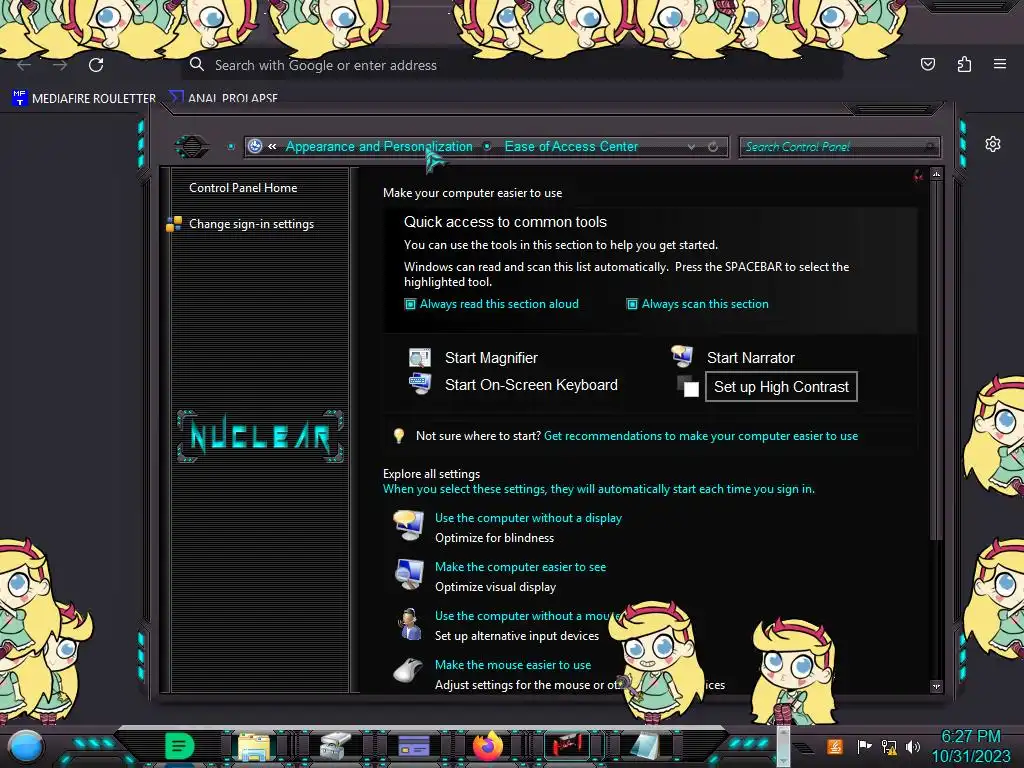Click the 'Make the computer easier to see' icon
The image size is (1024, 768).
click(x=409, y=575)
